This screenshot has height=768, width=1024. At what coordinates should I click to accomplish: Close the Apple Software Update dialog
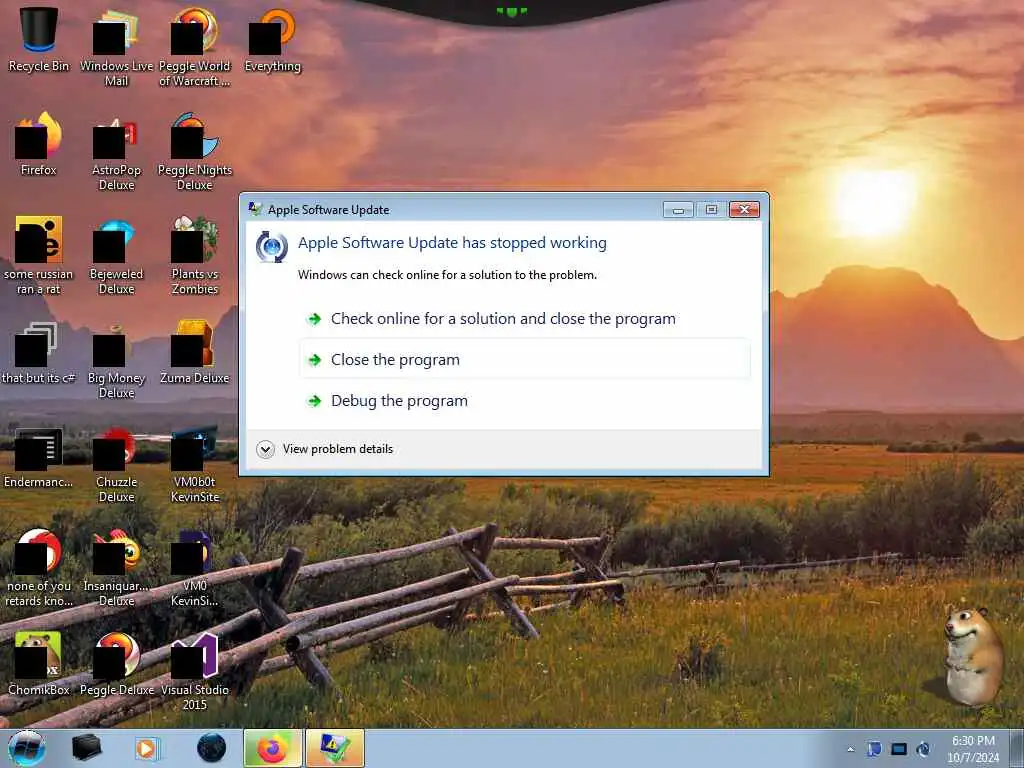click(x=744, y=210)
